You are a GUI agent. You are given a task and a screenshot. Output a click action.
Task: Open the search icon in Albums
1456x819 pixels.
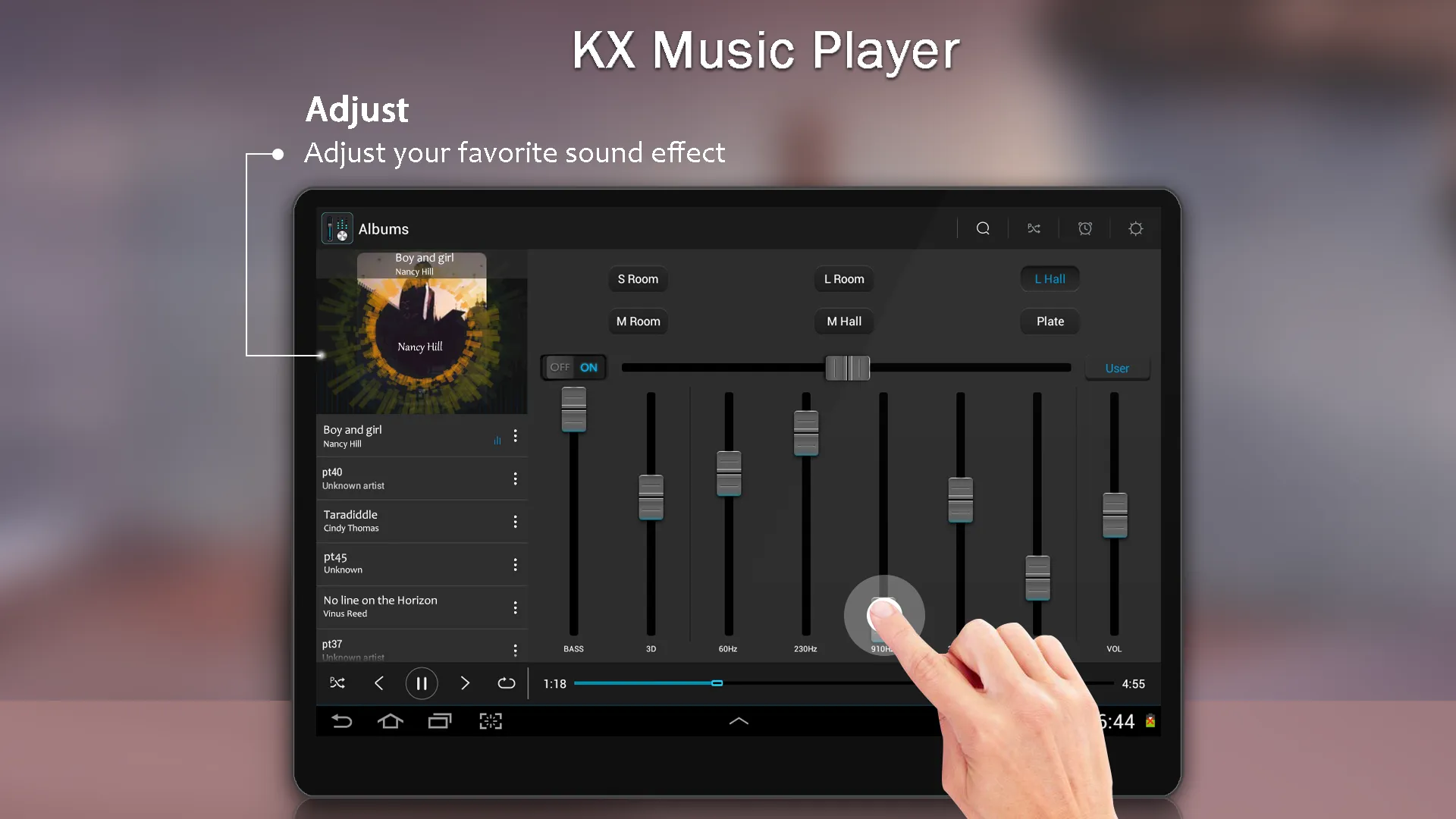pos(983,227)
